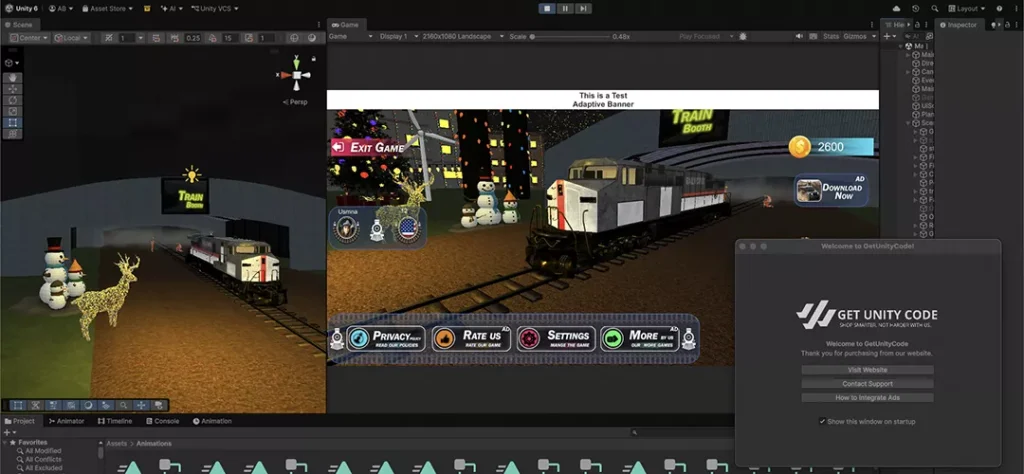Switch to the Animation tab
Screen dimensions: 1024x474
point(212,421)
